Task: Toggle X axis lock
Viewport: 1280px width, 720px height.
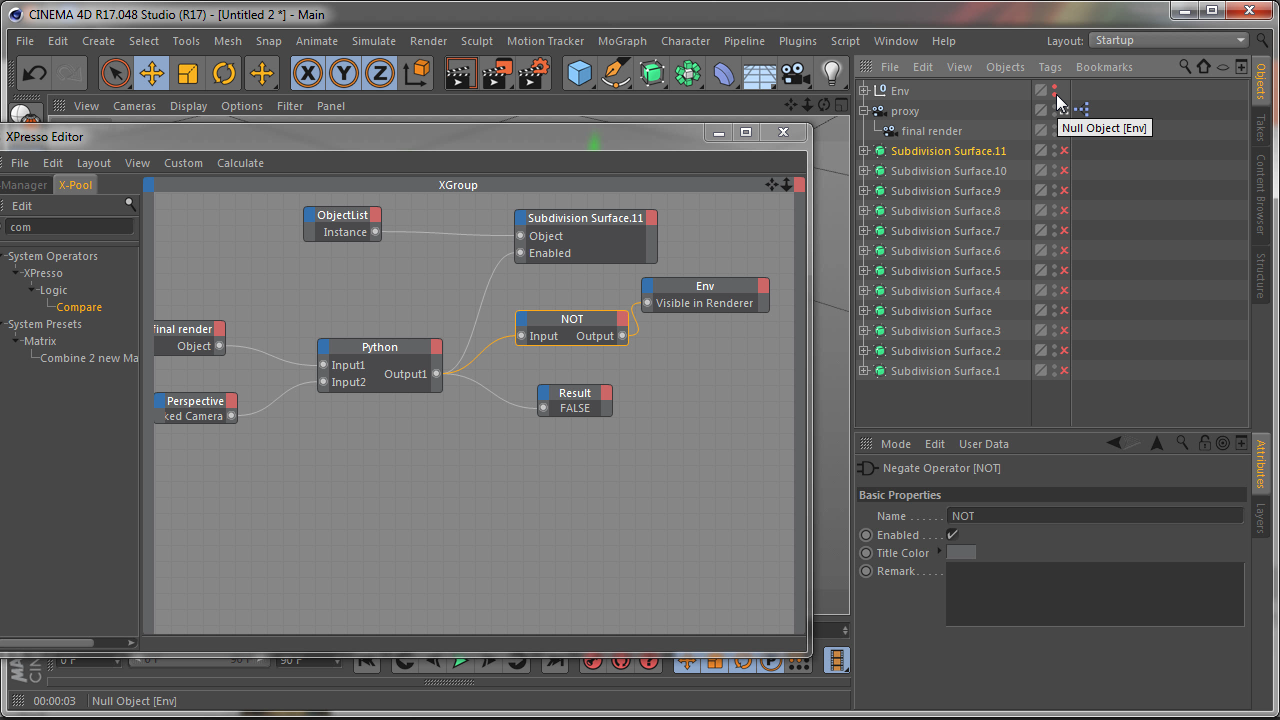Action: tap(308, 73)
